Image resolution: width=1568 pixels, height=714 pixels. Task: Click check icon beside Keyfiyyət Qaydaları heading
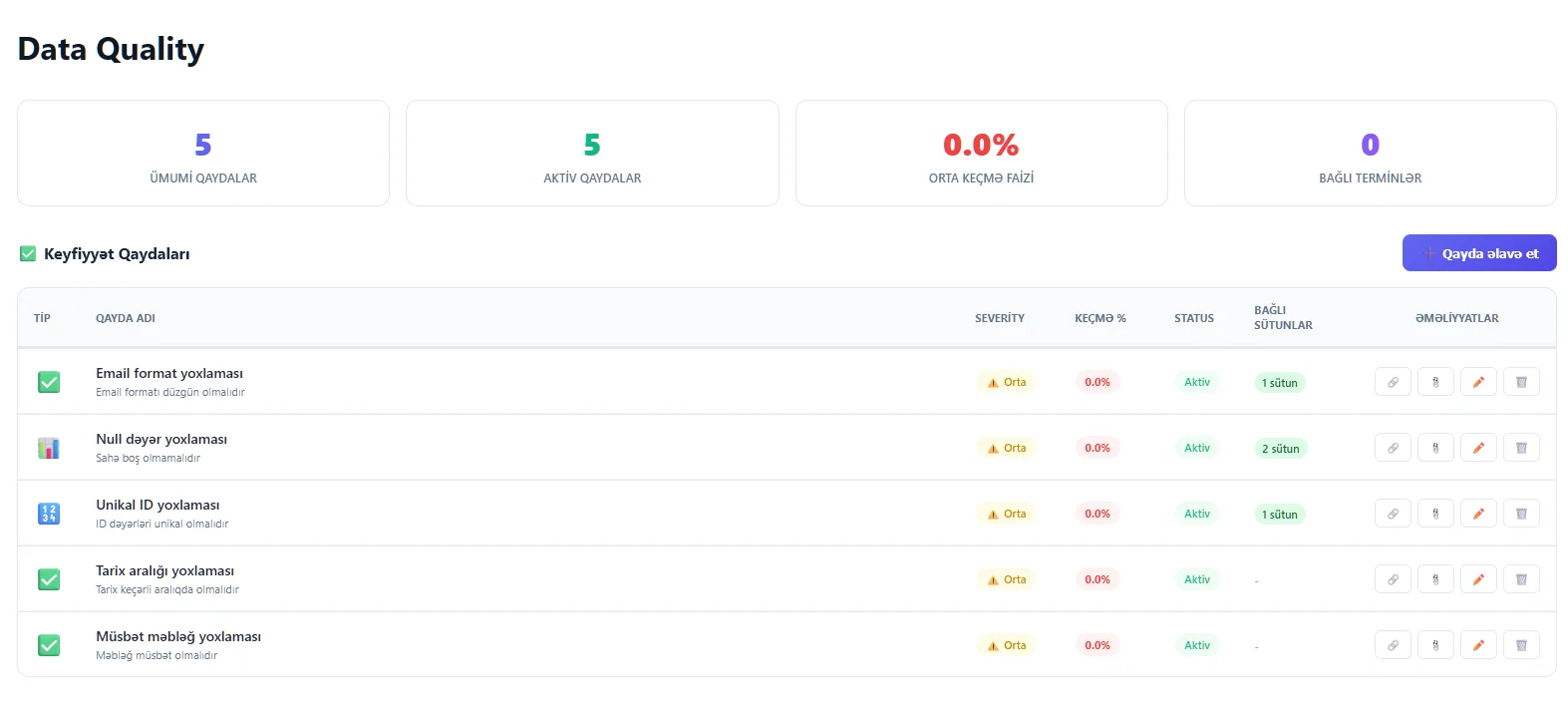[28, 254]
